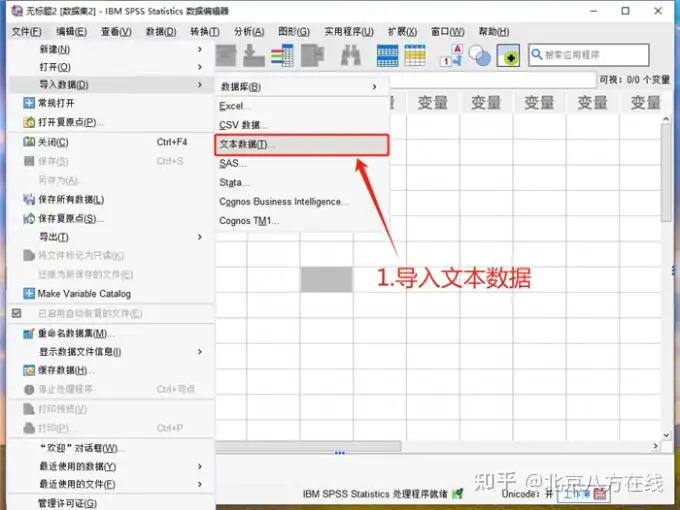The image size is (680, 510).
Task: Expand the 打开(O) submenu arrow
Action: point(199,67)
